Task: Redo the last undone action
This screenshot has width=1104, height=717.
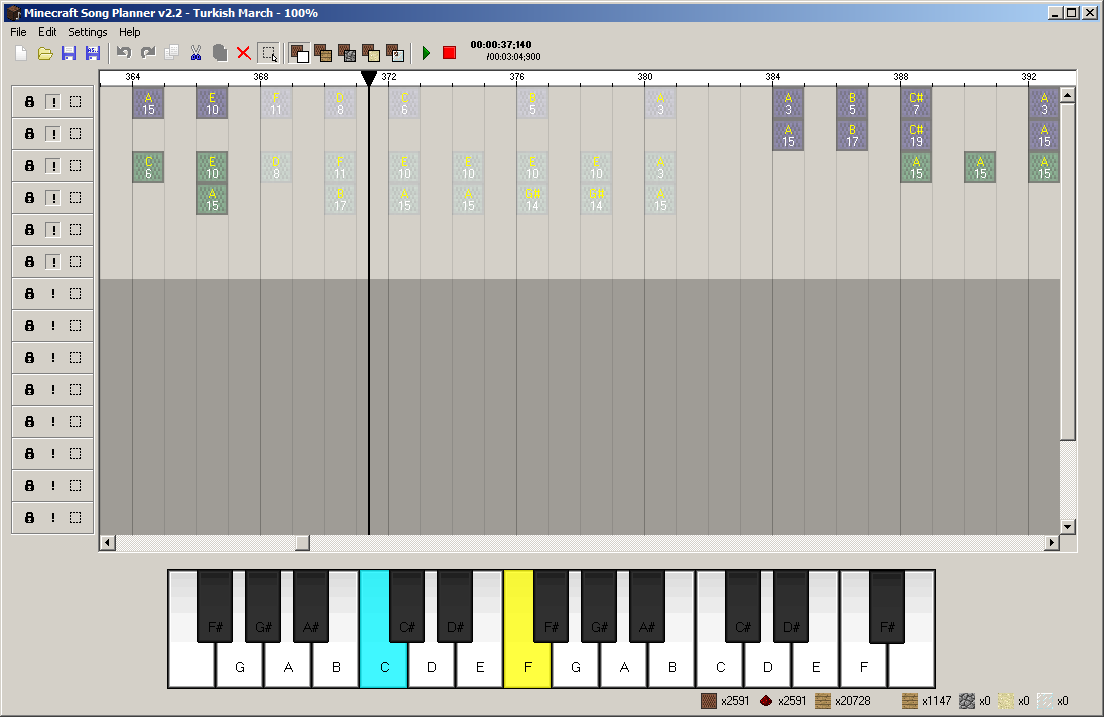Action: pyautogui.click(x=148, y=53)
